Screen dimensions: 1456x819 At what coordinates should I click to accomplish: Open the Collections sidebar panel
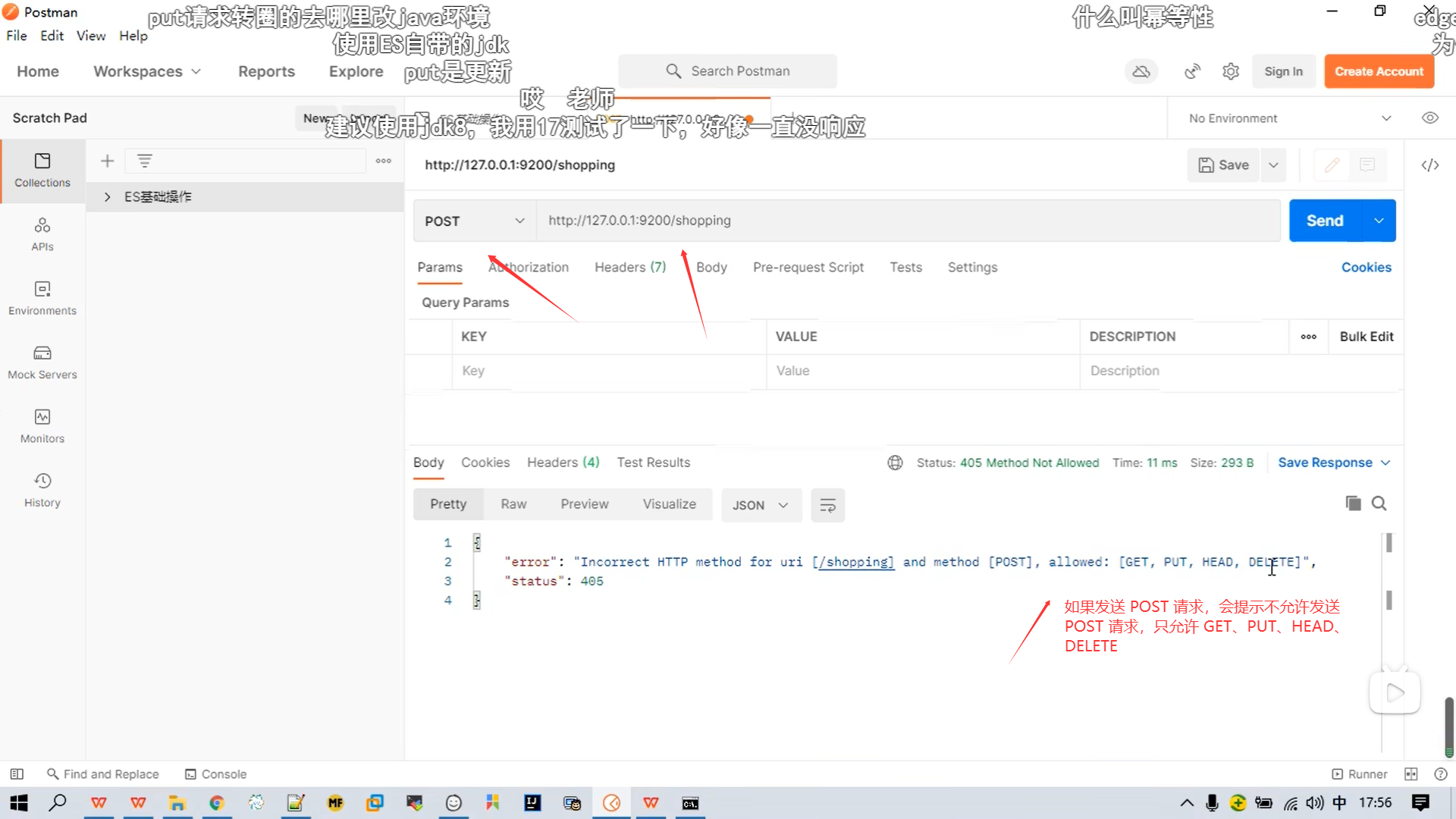[42, 170]
